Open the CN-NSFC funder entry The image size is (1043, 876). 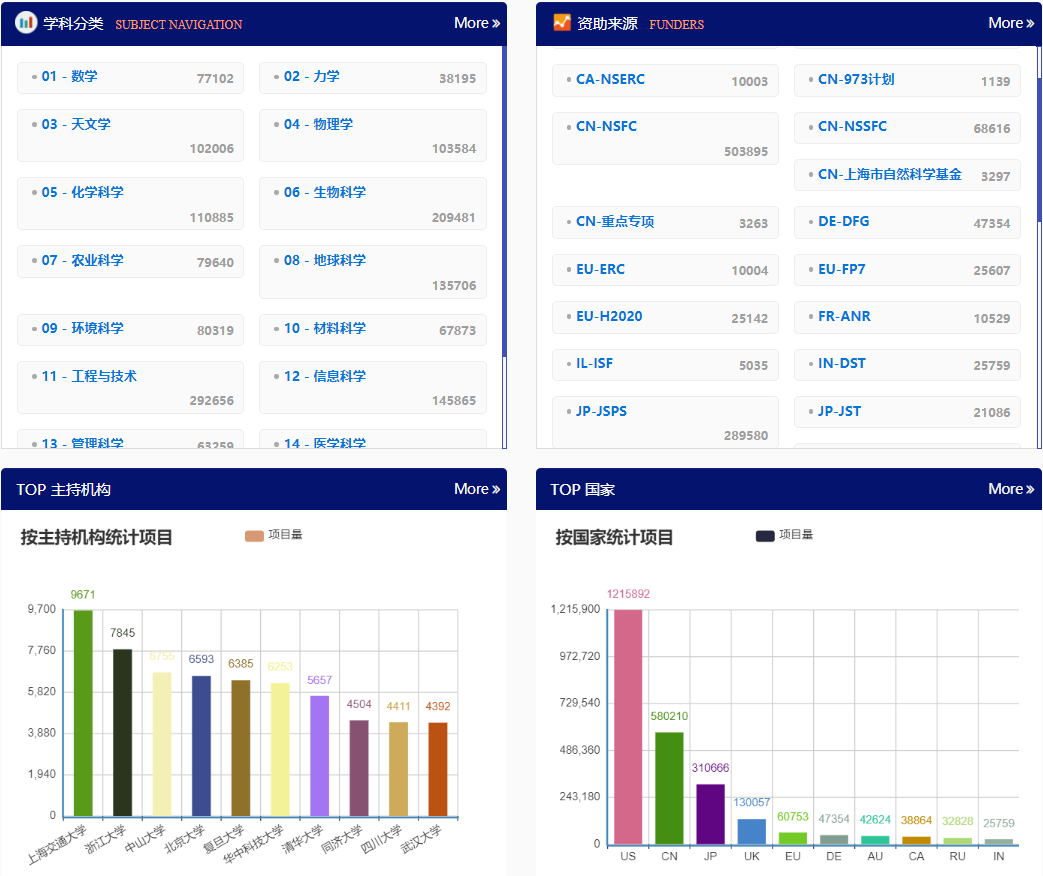606,126
